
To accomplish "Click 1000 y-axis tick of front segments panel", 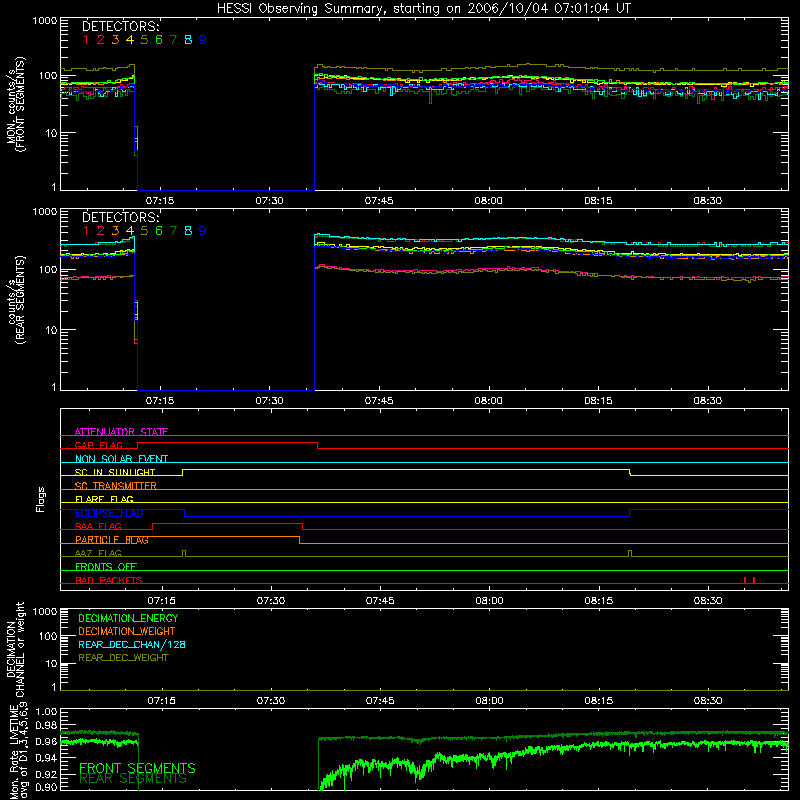I will coord(45,21).
